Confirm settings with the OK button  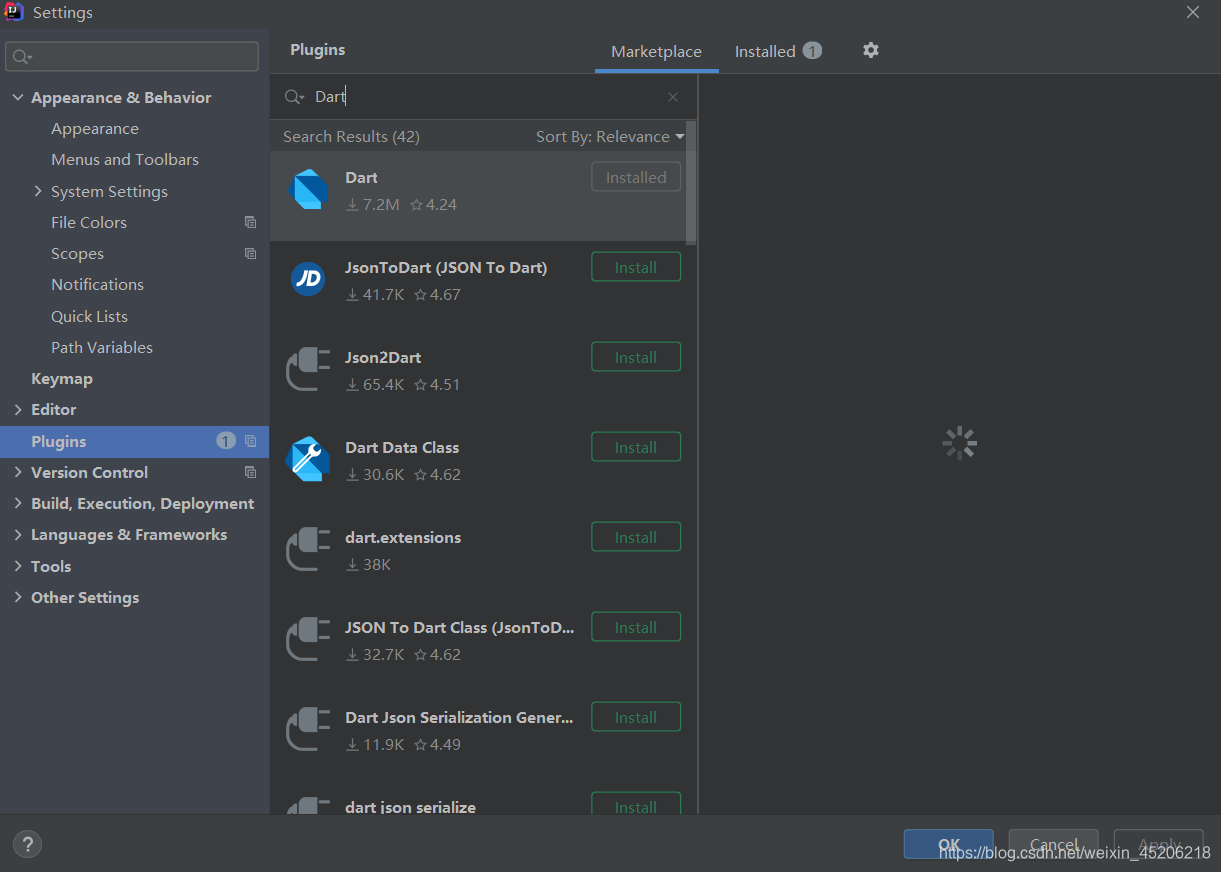[948, 844]
